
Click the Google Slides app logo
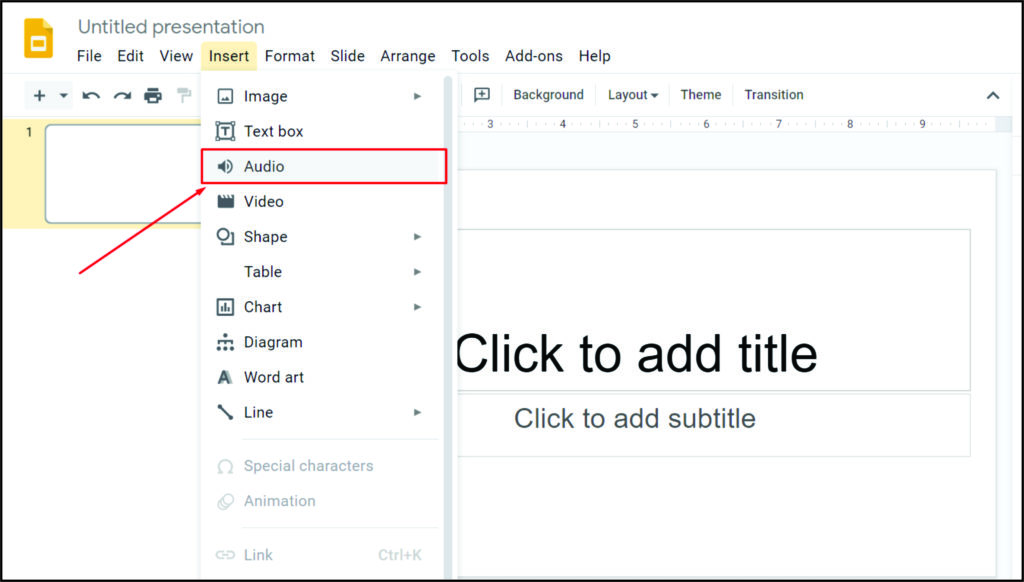37,37
